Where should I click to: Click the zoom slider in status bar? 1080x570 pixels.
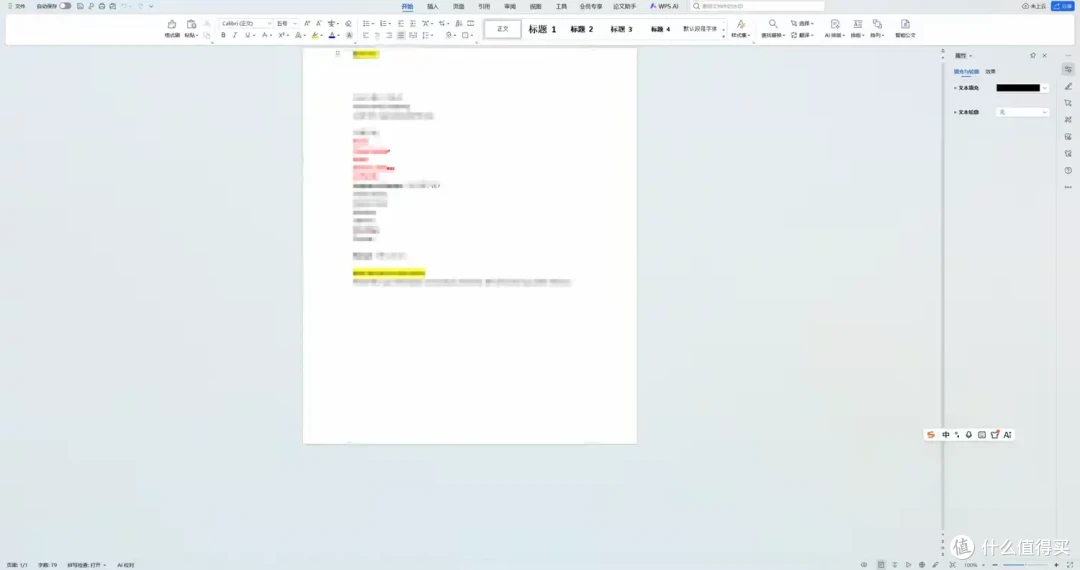tap(1025, 564)
